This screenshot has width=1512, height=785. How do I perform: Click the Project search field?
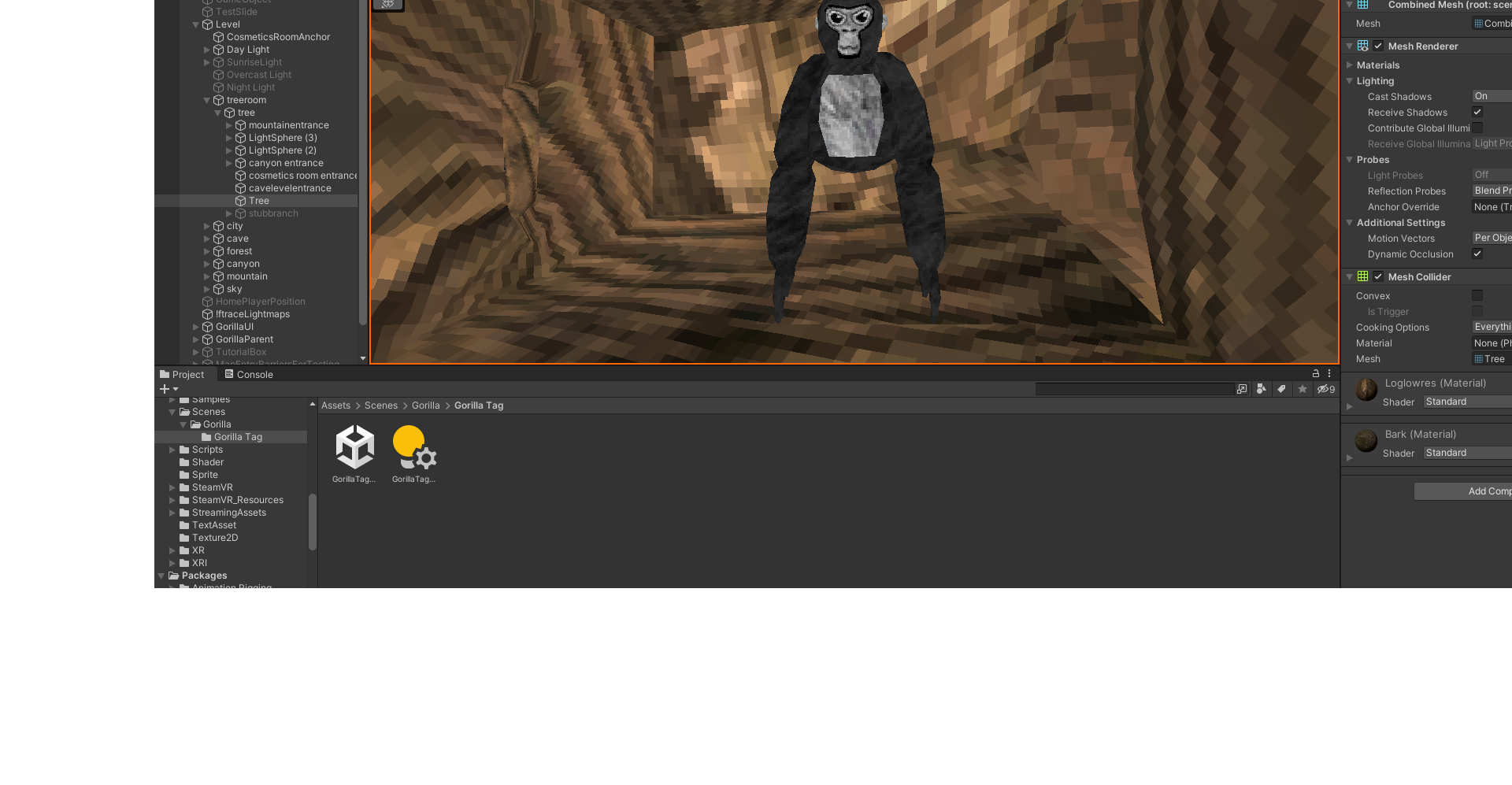(x=1135, y=389)
